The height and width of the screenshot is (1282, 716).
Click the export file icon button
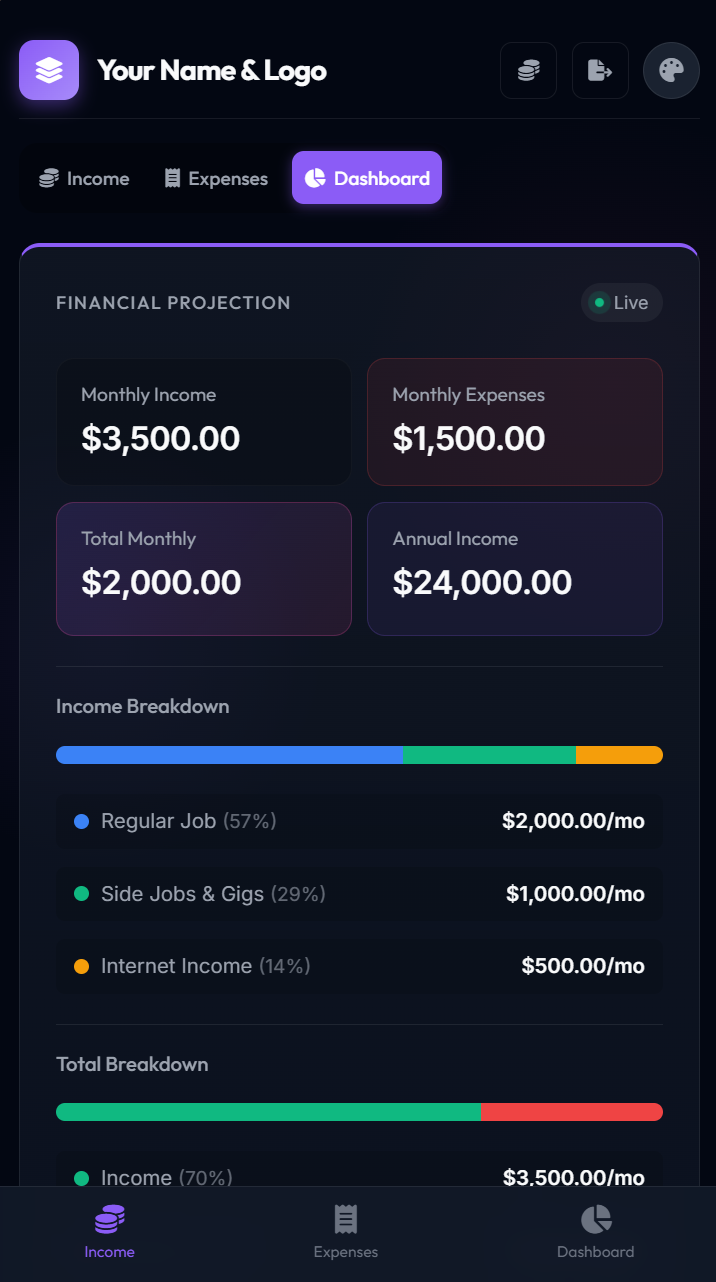(600, 70)
